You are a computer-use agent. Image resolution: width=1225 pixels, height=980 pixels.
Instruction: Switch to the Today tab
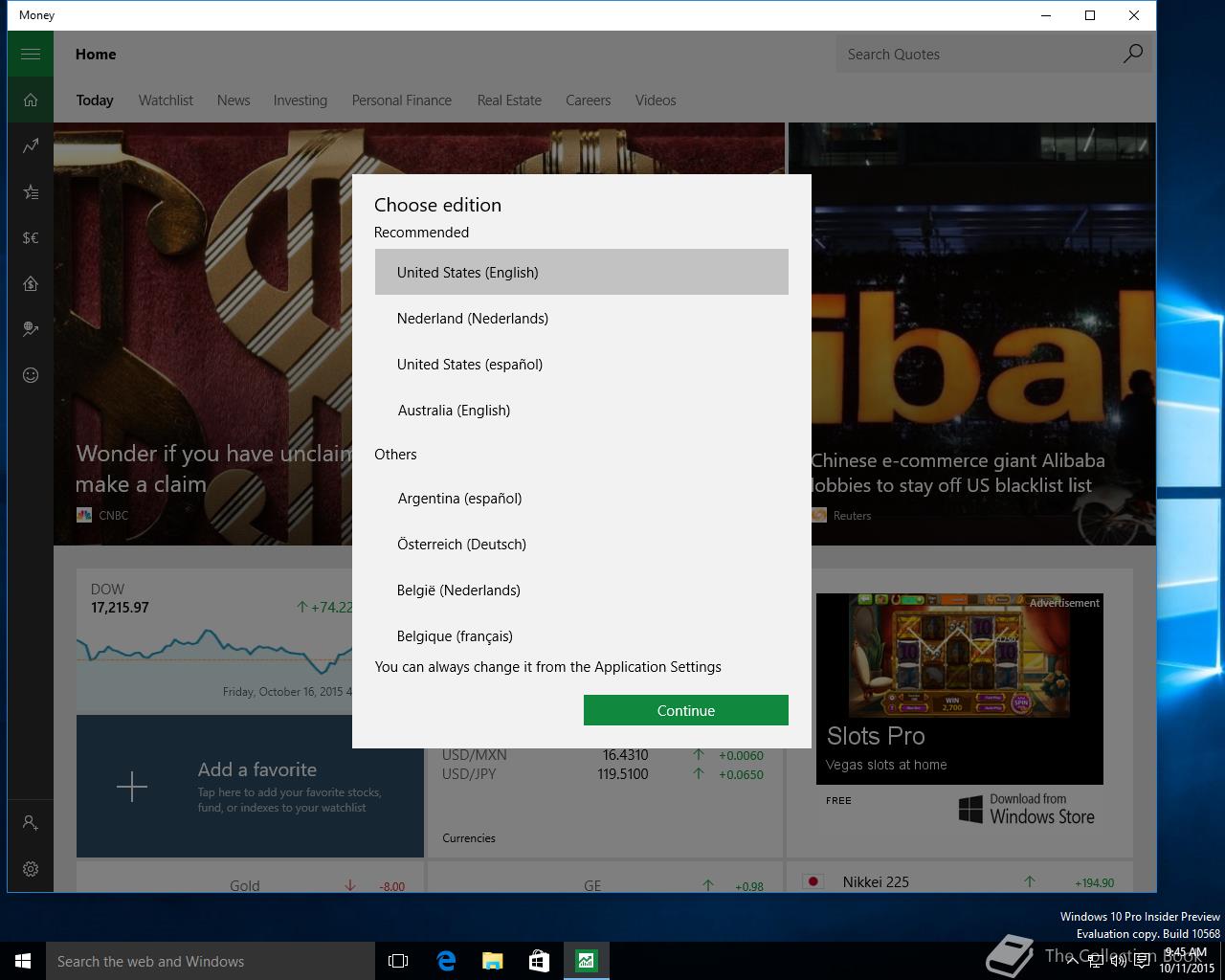95,100
